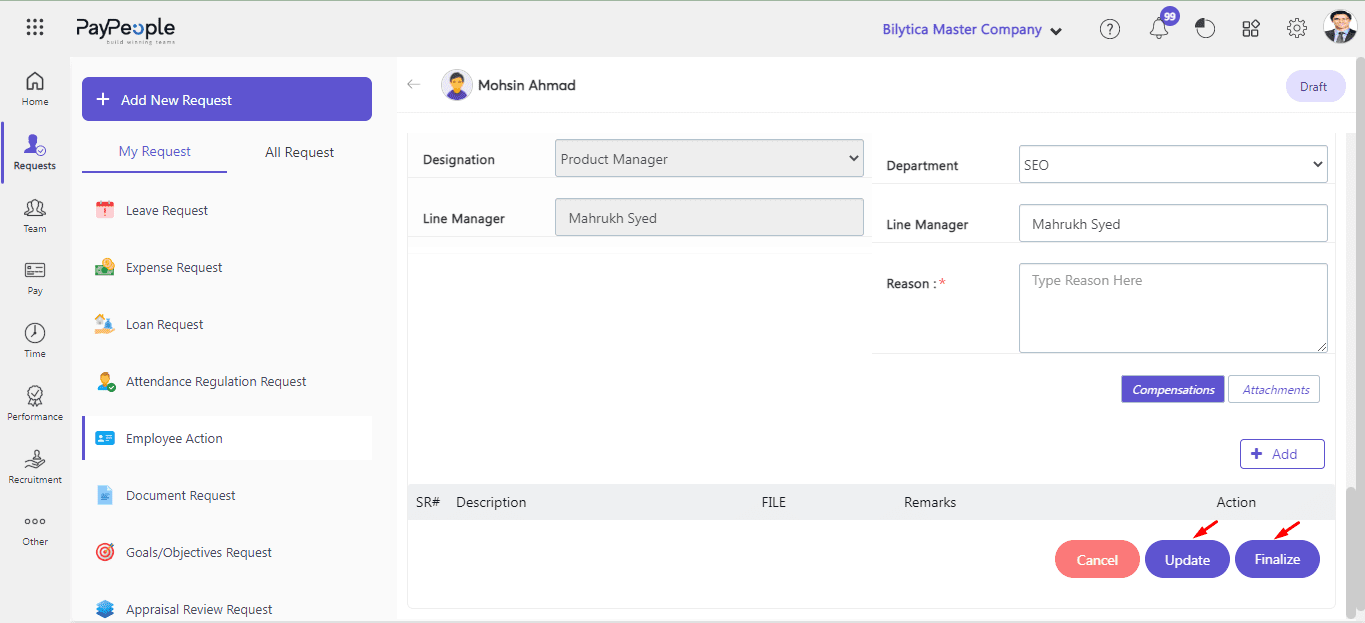Open the Performance sidebar section

click(x=35, y=403)
